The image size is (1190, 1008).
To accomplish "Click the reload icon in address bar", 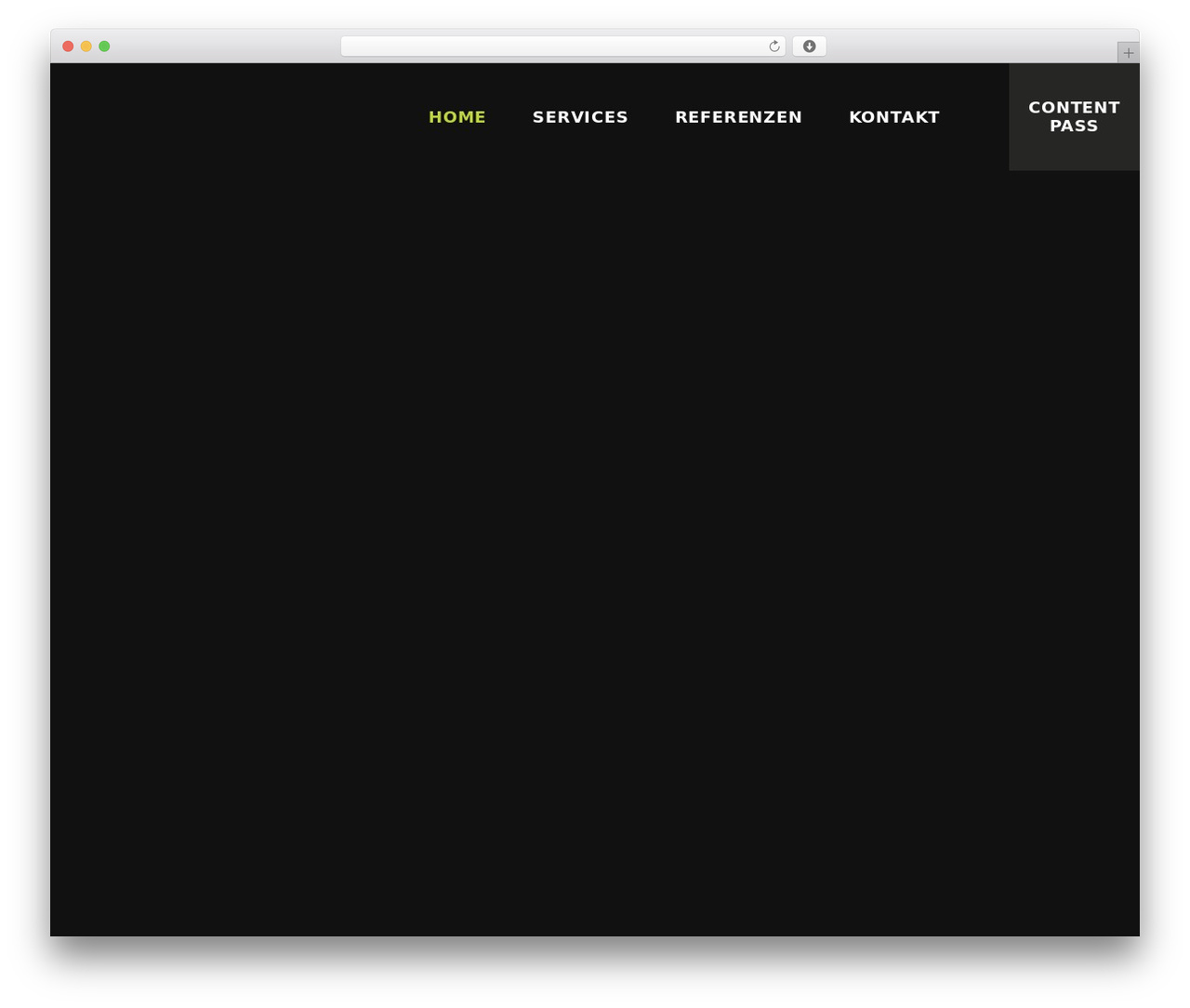I will [773, 46].
